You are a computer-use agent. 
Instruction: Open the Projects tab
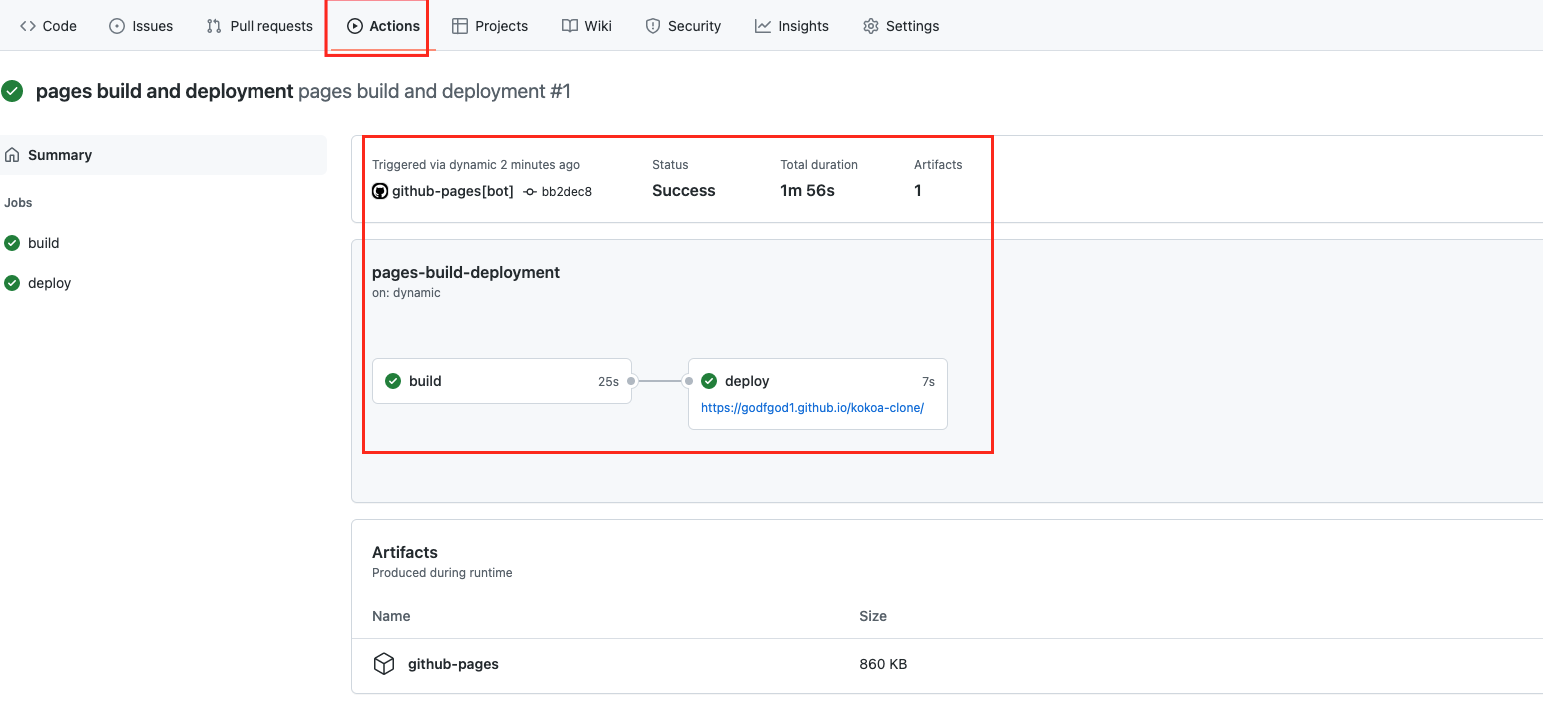click(490, 26)
